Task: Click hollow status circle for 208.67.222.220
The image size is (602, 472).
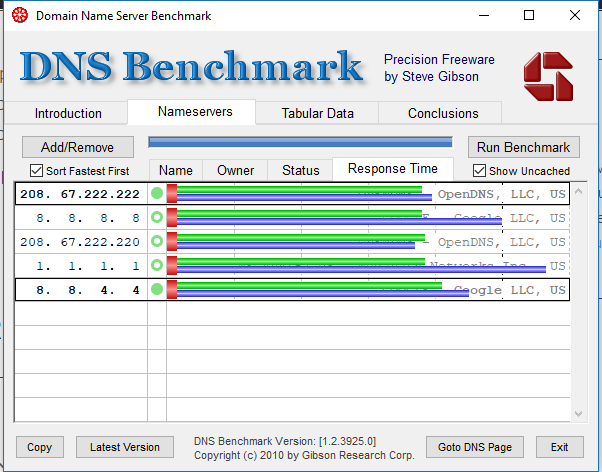Action: (x=157, y=241)
